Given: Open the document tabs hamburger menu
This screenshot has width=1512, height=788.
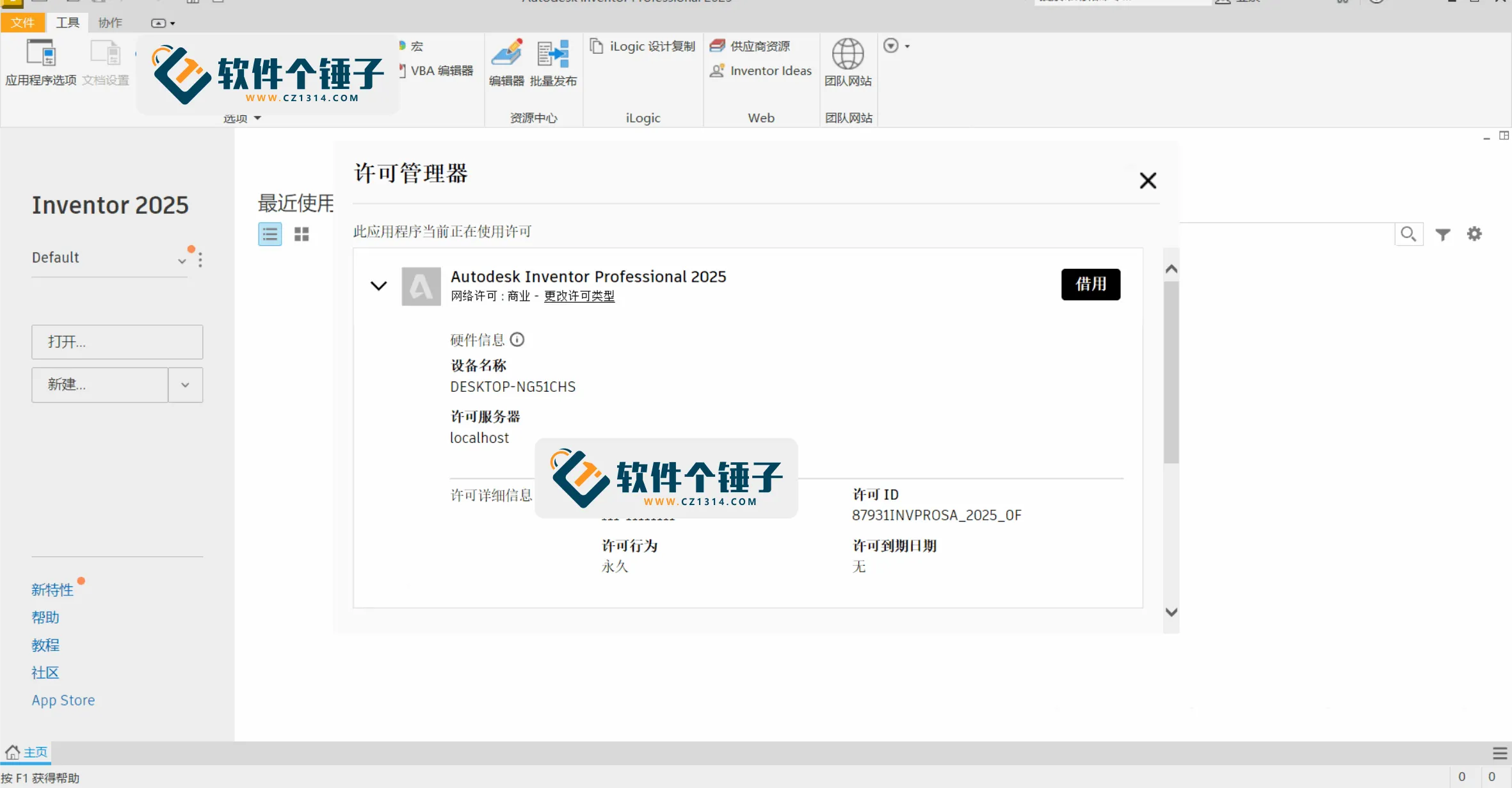Looking at the screenshot, I should [1500, 753].
